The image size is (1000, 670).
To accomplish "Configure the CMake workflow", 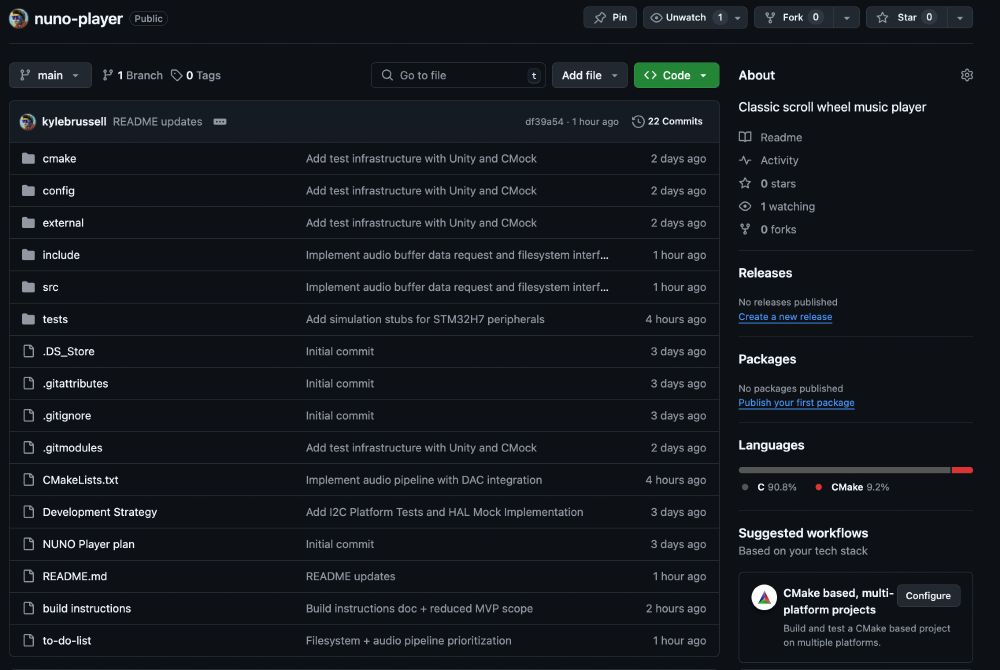I will (x=928, y=595).
